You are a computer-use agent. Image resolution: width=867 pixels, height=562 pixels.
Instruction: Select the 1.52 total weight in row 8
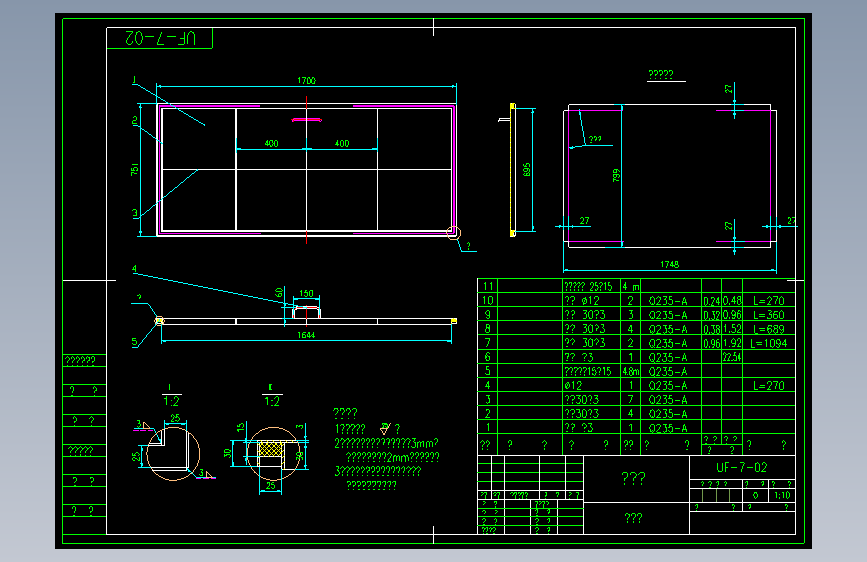(x=732, y=329)
